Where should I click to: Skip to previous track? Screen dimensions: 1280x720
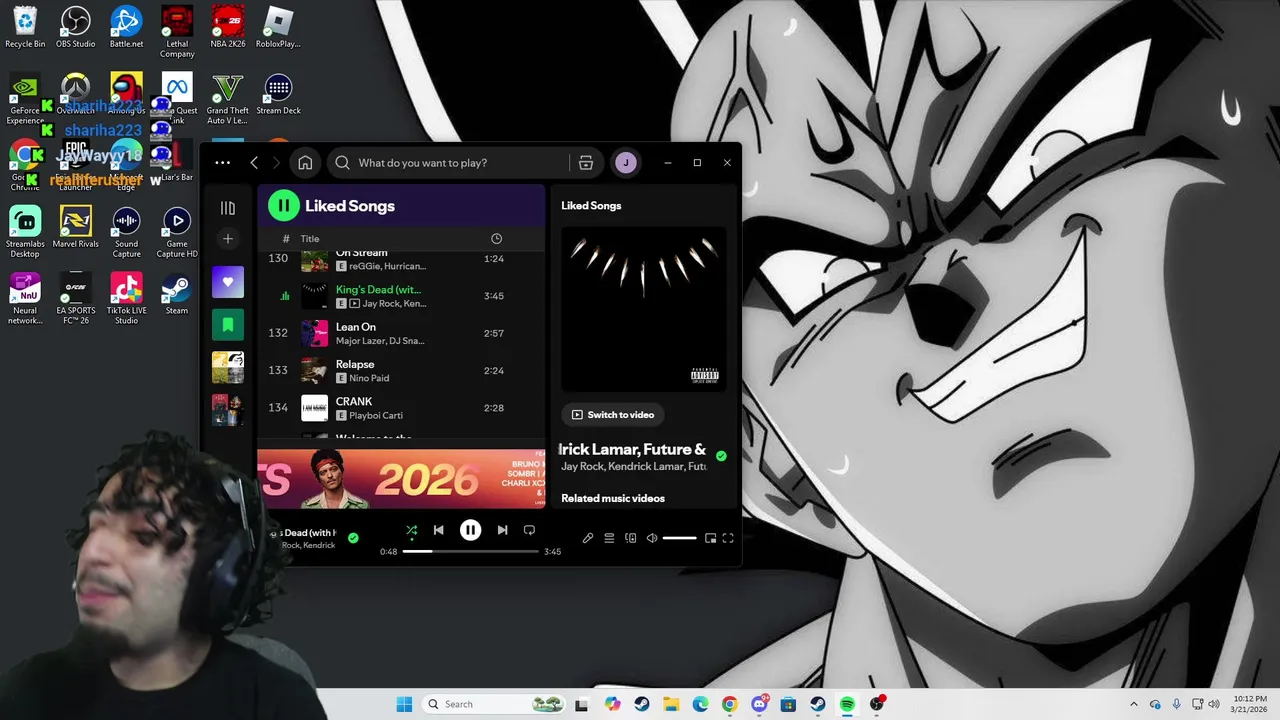point(438,531)
